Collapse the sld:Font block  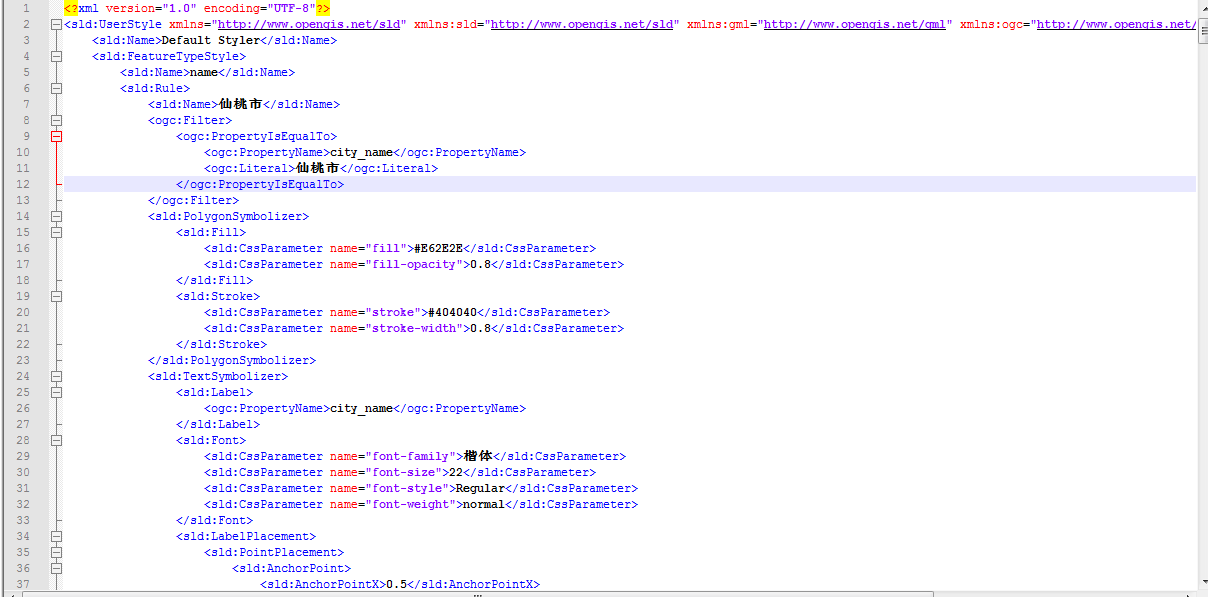56,440
